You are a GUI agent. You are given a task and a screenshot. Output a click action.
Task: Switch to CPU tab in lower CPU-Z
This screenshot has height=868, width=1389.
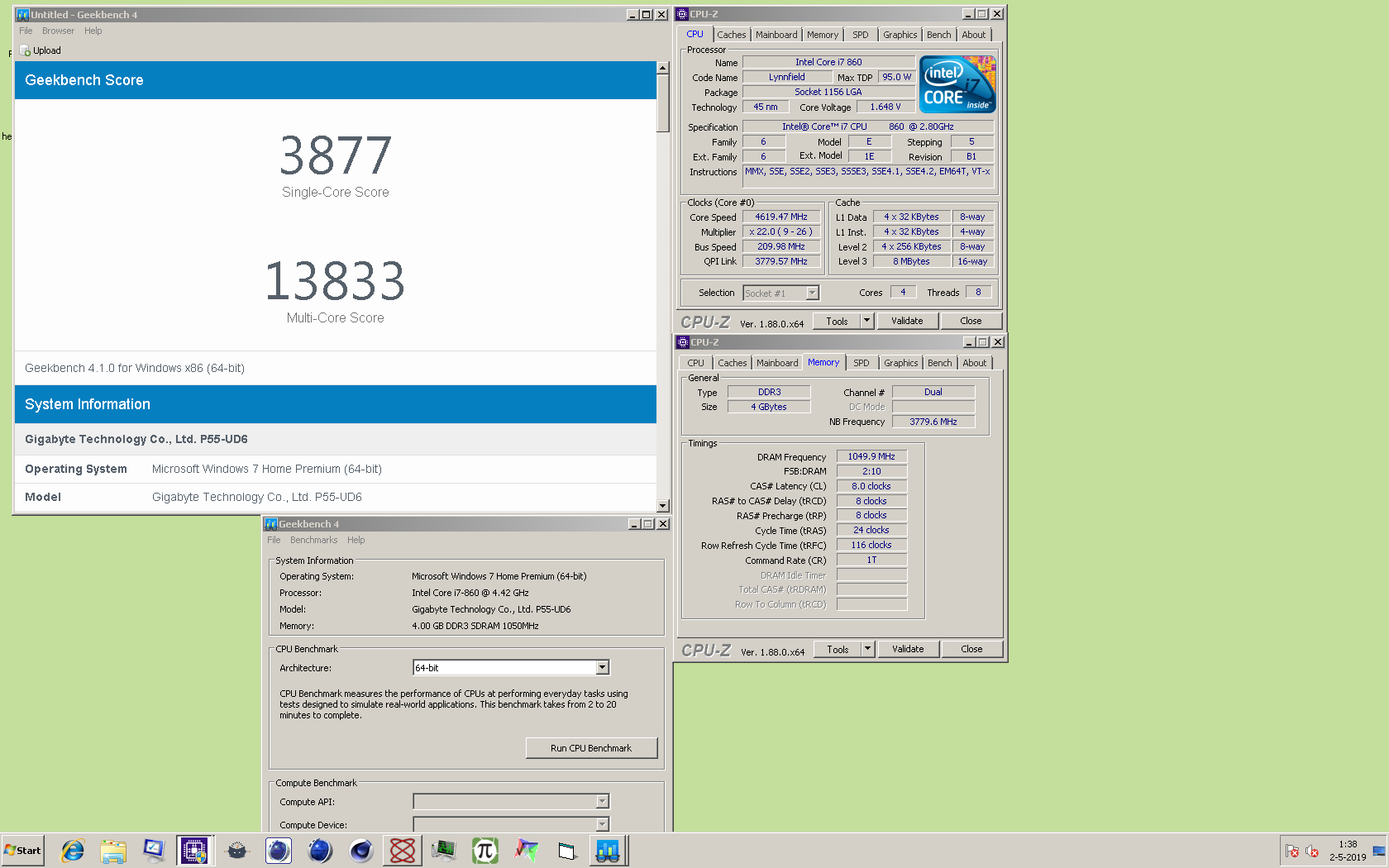[695, 363]
